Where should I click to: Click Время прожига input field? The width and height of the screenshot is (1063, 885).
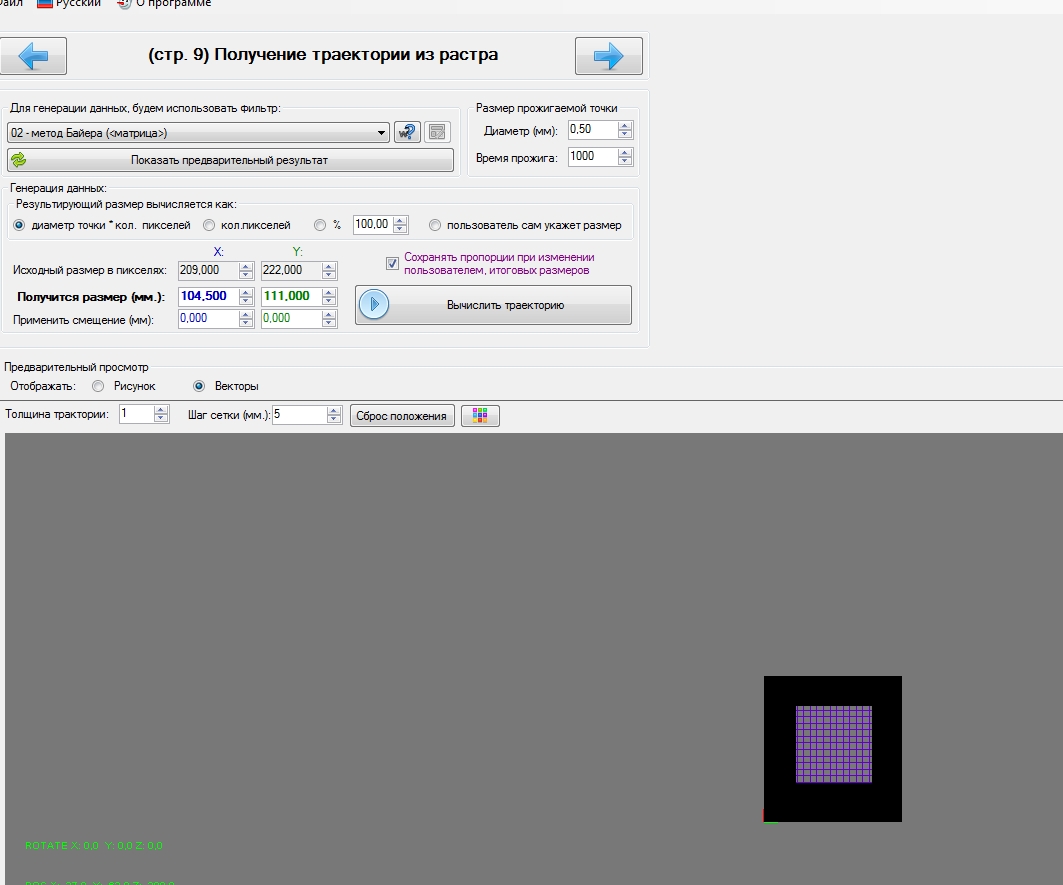(x=593, y=157)
